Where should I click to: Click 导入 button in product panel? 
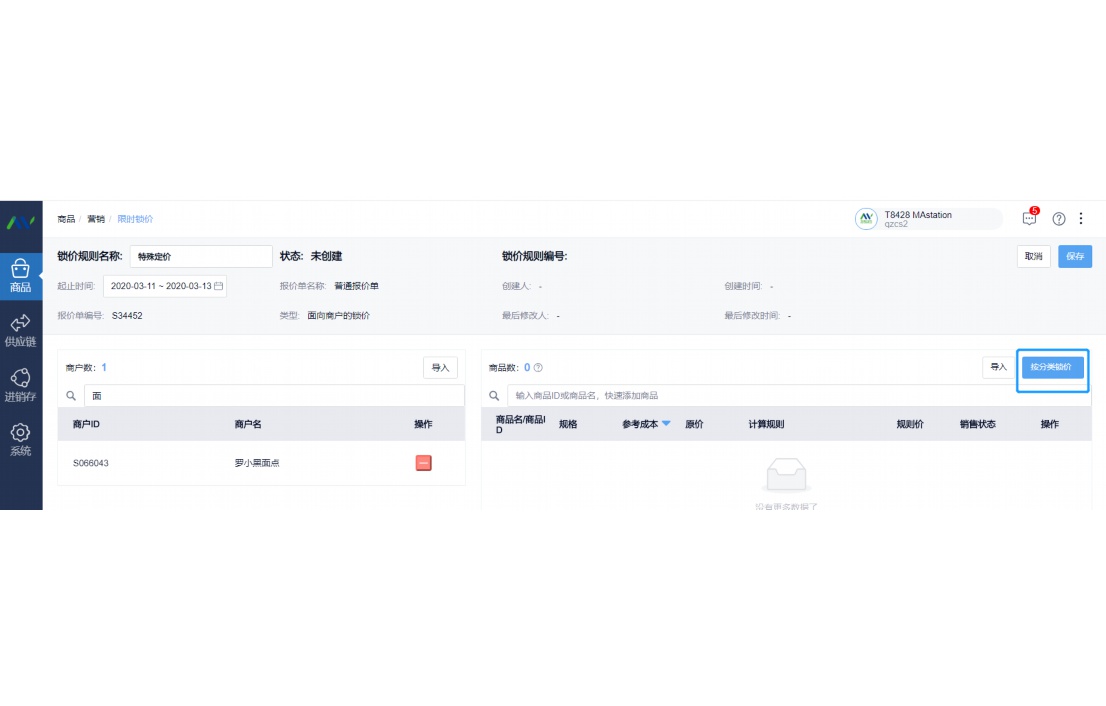tap(998, 367)
